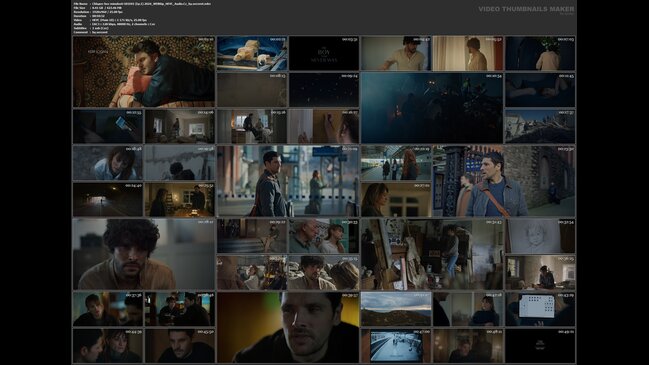Open the red-haired woman at station thumbnail
This screenshot has width=649, height=365.
pyautogui.click(x=396, y=163)
